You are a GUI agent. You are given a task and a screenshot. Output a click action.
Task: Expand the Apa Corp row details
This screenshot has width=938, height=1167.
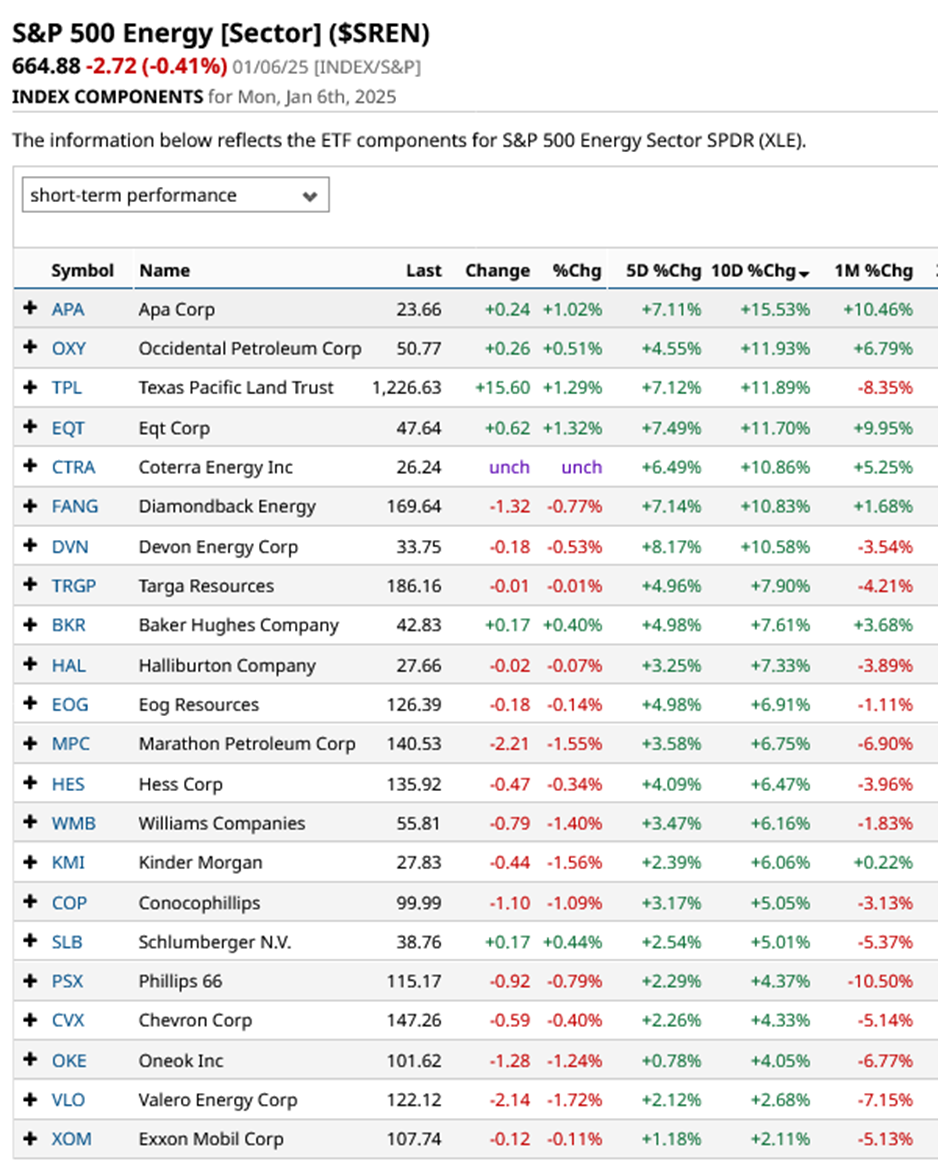(30, 309)
